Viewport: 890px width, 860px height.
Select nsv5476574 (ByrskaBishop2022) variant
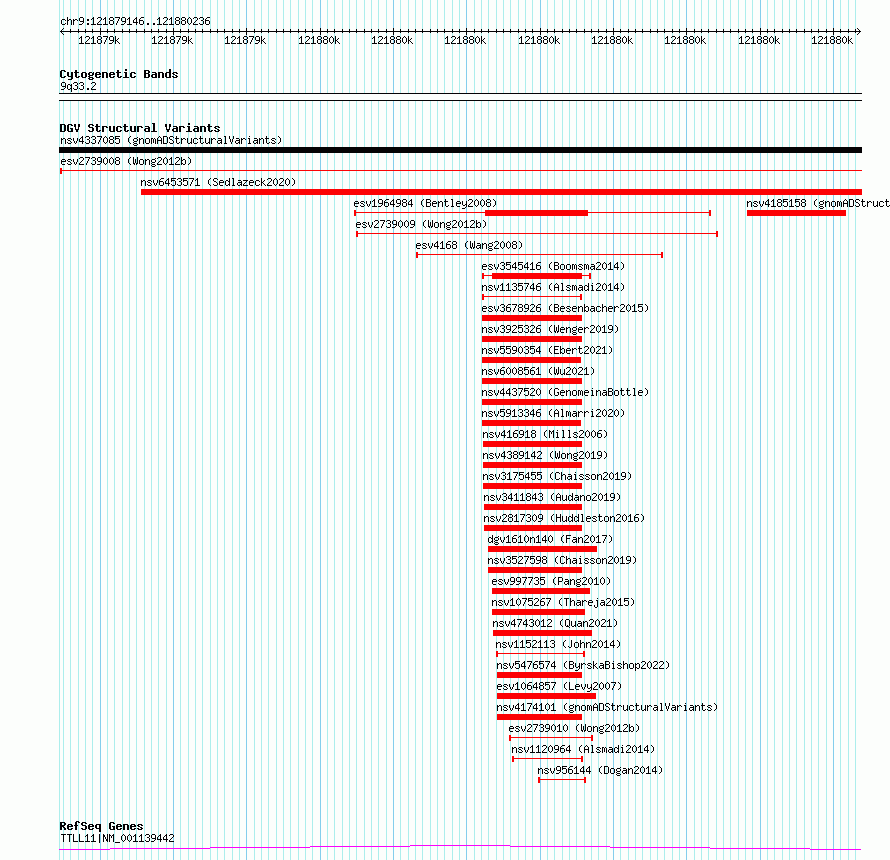pos(583,665)
